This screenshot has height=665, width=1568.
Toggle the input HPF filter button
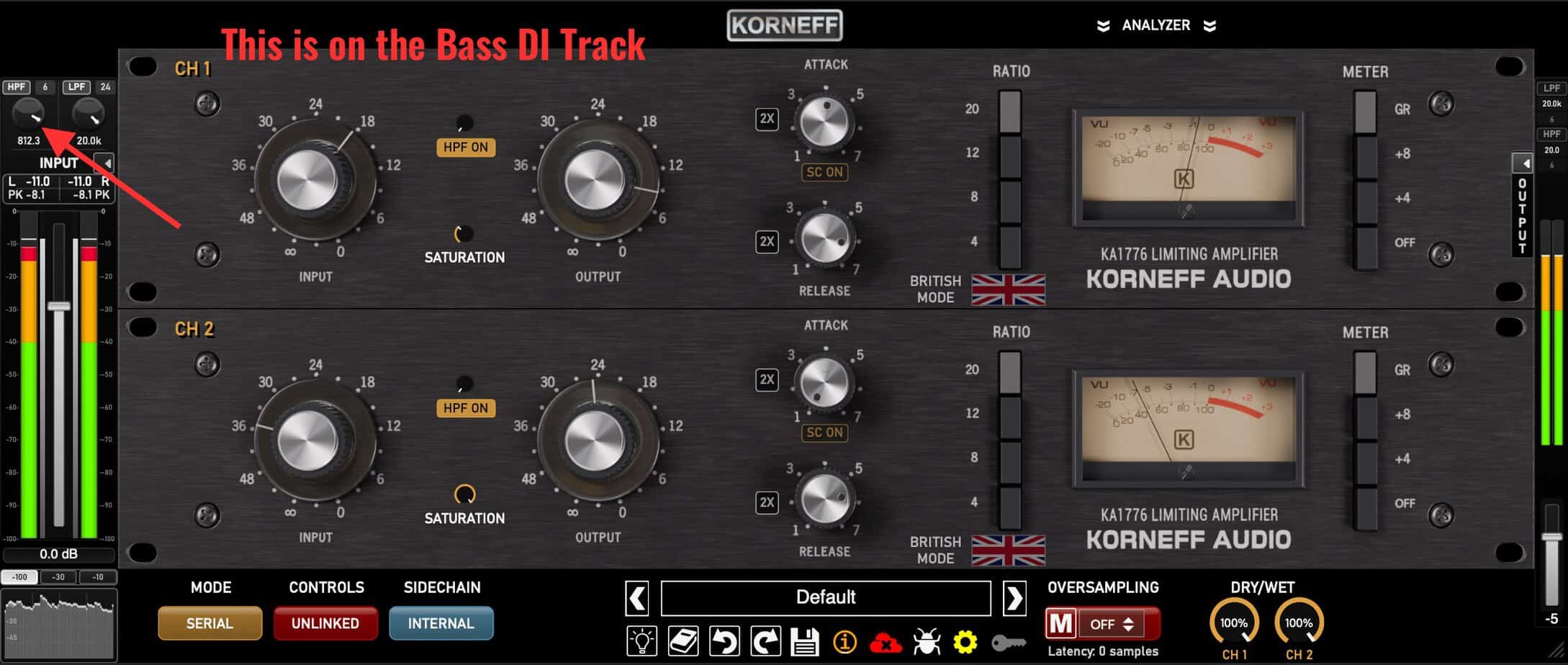coord(16,87)
